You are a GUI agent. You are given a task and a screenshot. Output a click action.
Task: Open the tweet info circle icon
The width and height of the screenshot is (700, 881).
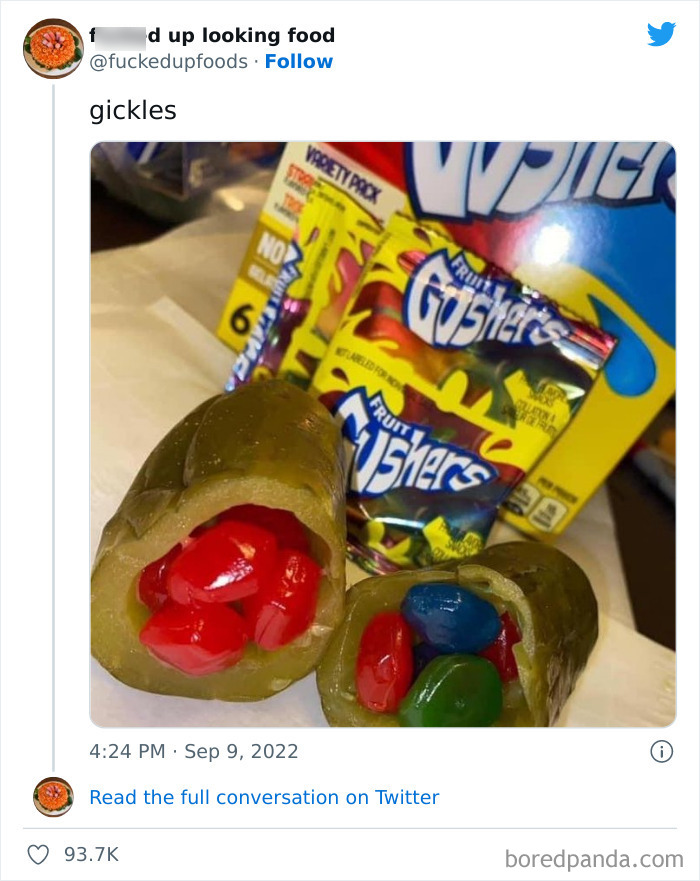point(661,751)
